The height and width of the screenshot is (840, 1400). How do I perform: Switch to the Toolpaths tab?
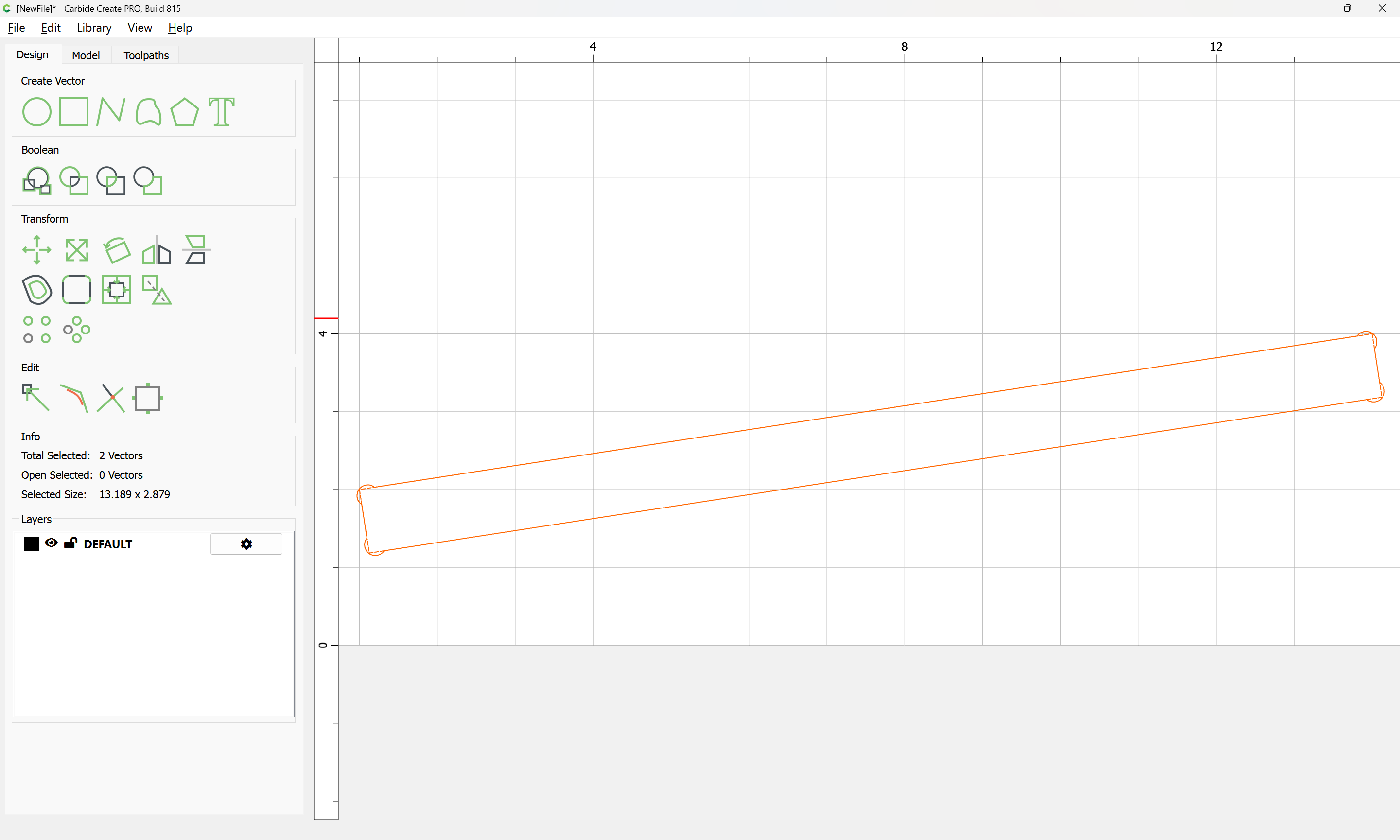(x=146, y=55)
